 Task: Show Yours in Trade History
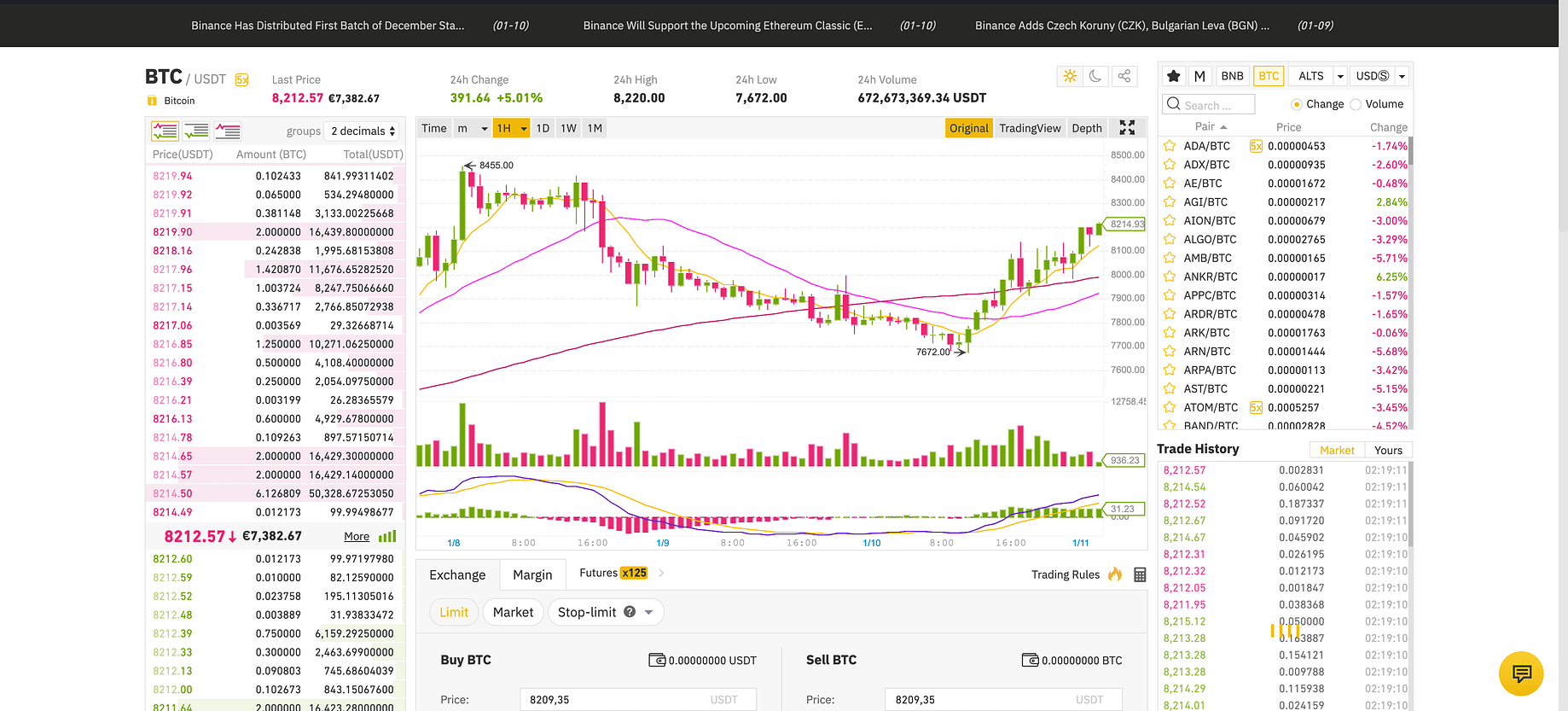tap(1388, 450)
